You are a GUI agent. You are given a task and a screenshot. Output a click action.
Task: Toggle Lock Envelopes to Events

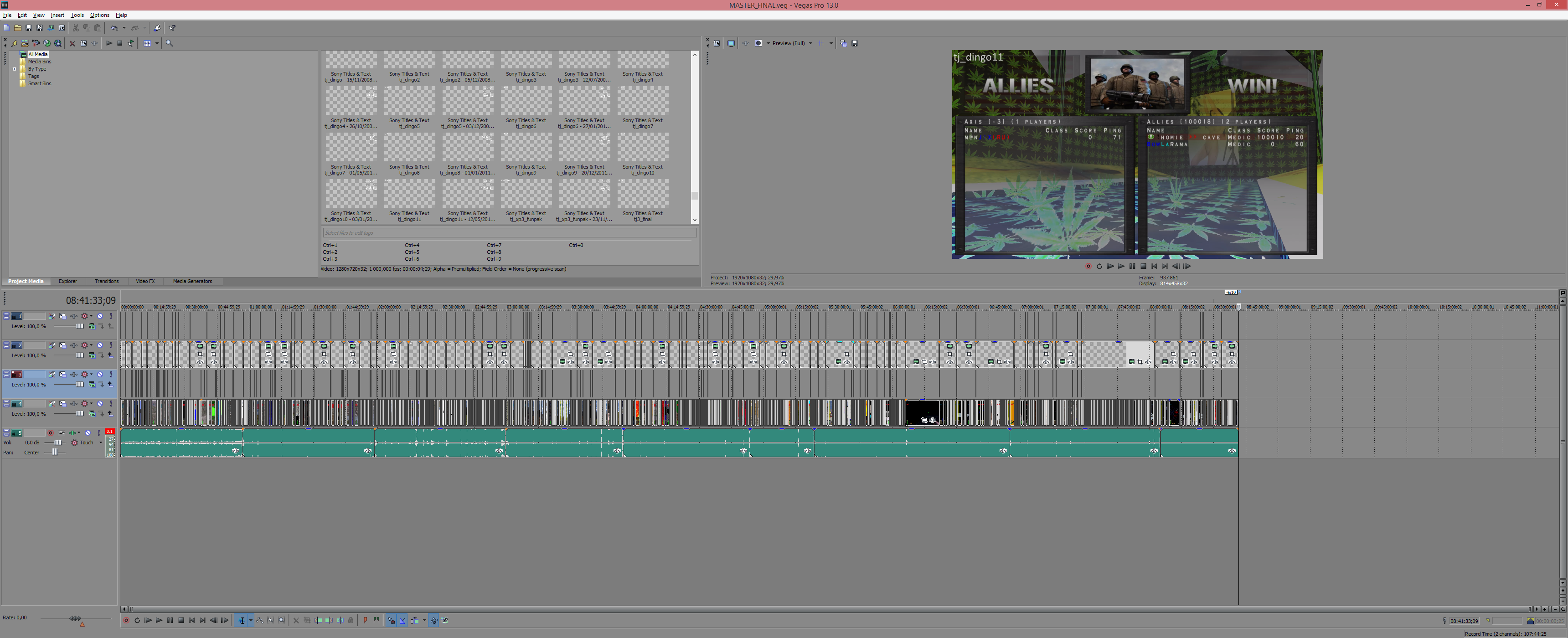tap(434, 620)
